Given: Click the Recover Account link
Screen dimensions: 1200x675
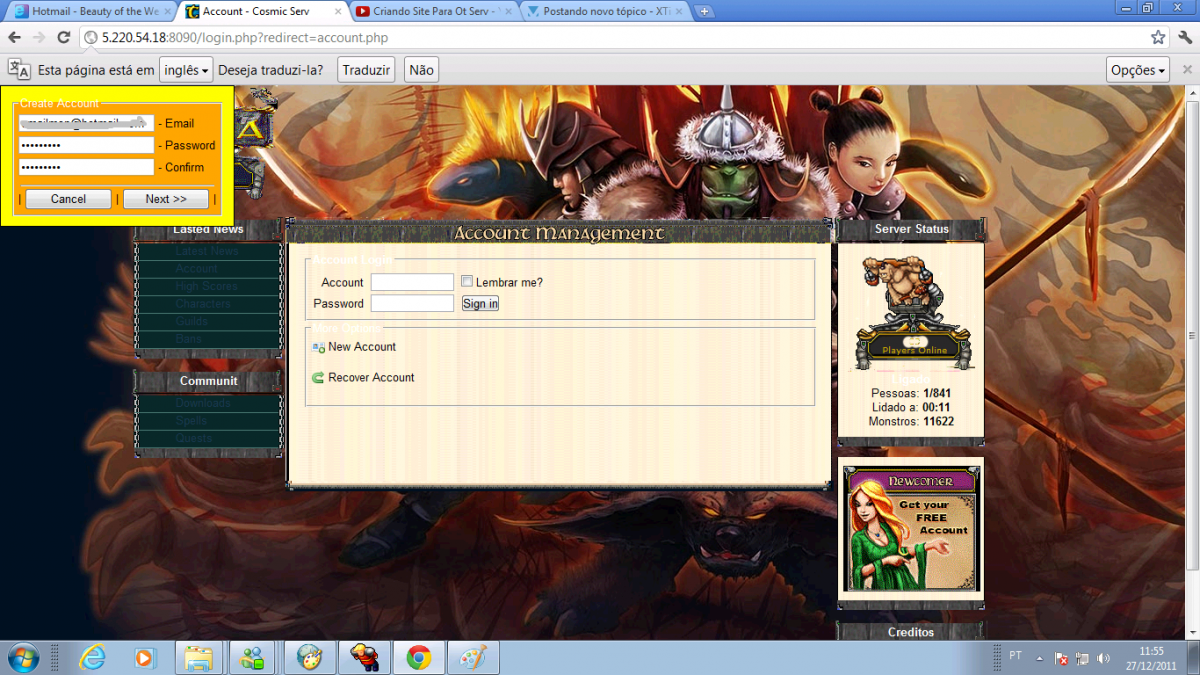Looking at the screenshot, I should click(371, 378).
